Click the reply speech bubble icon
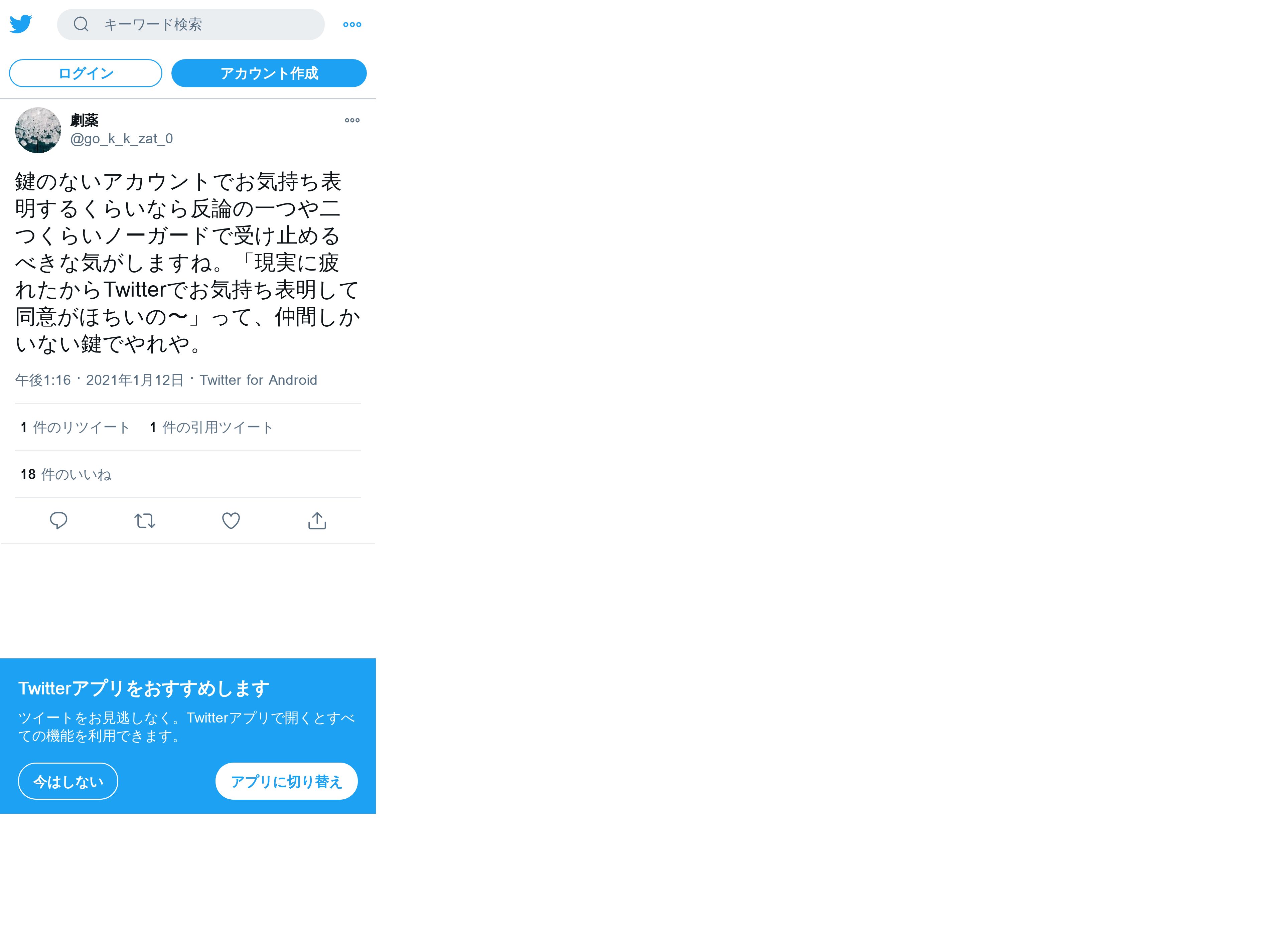Viewport: 1287px width, 952px height. [x=59, y=521]
